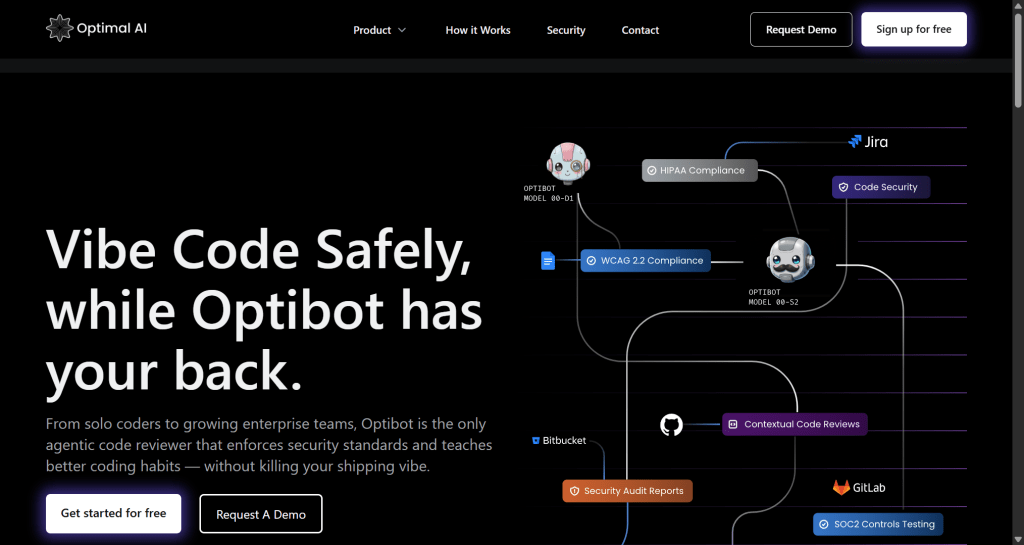
Task: Click the blue Google Docs icon
Action: click(x=548, y=261)
